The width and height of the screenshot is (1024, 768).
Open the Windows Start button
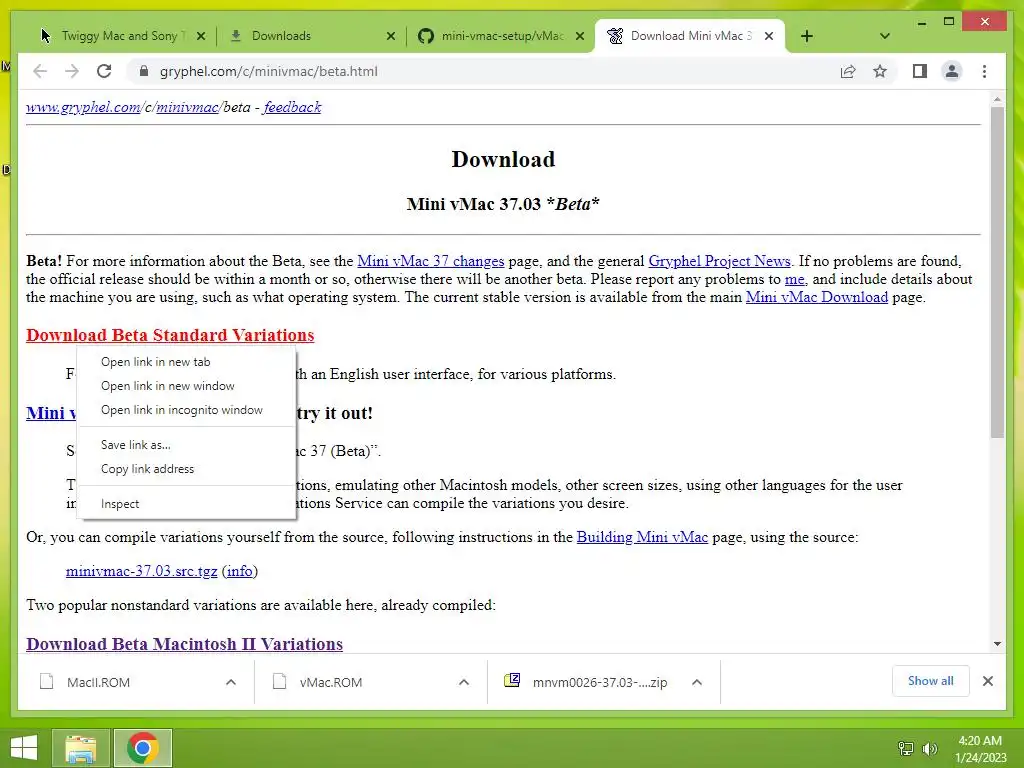click(x=24, y=748)
